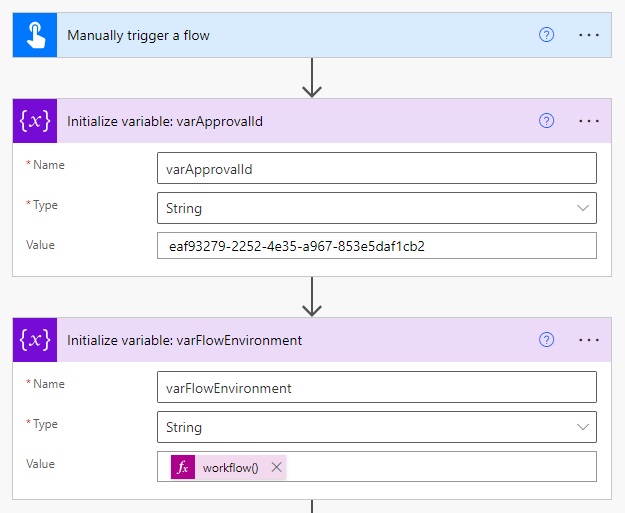Click the Manually trigger a flow hand icon

tap(35, 35)
